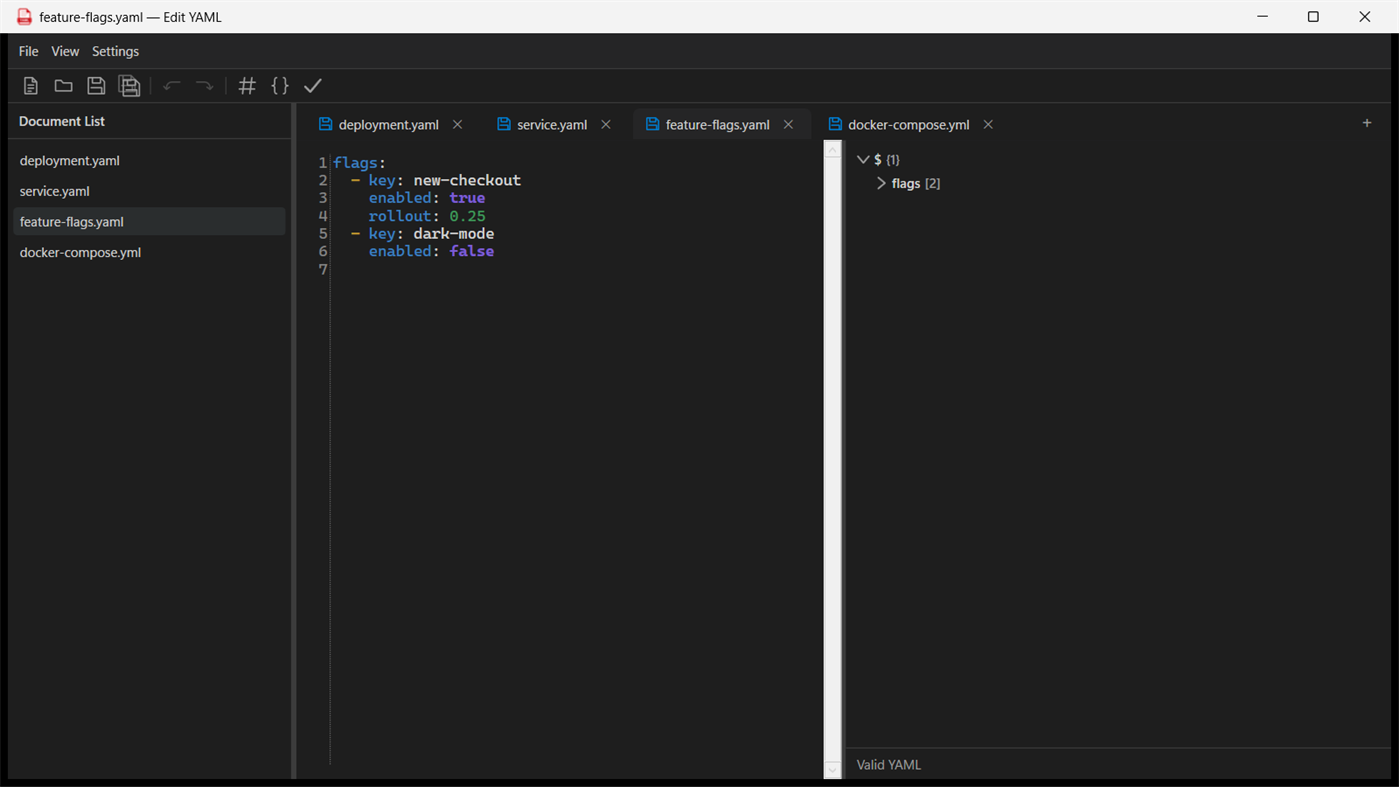Click 'new-checkout' value in editor
The height and width of the screenshot is (787, 1399).
click(467, 180)
